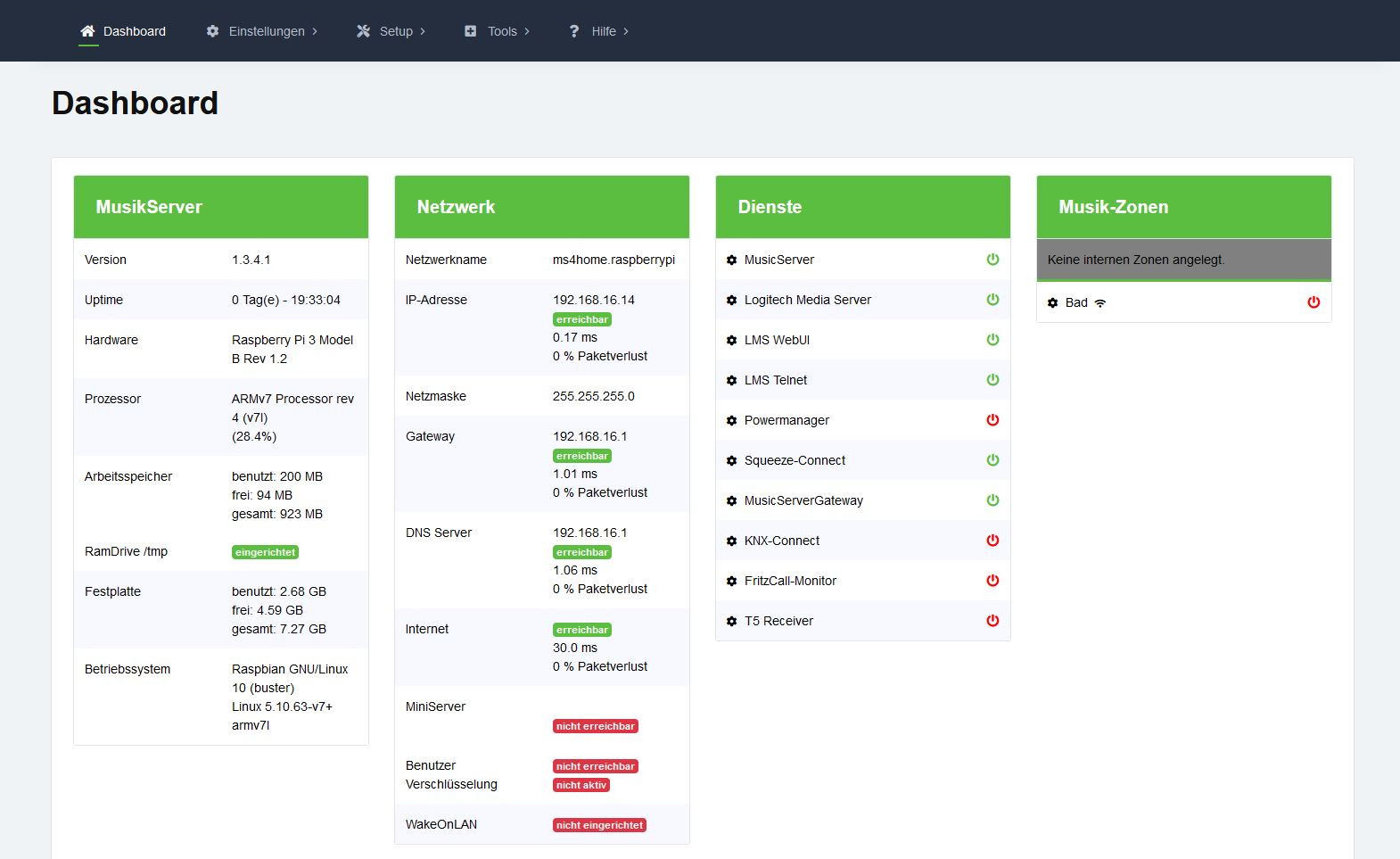This screenshot has width=1400, height=859.
Task: Open the gear settings for MusicServer service
Action: [731, 260]
